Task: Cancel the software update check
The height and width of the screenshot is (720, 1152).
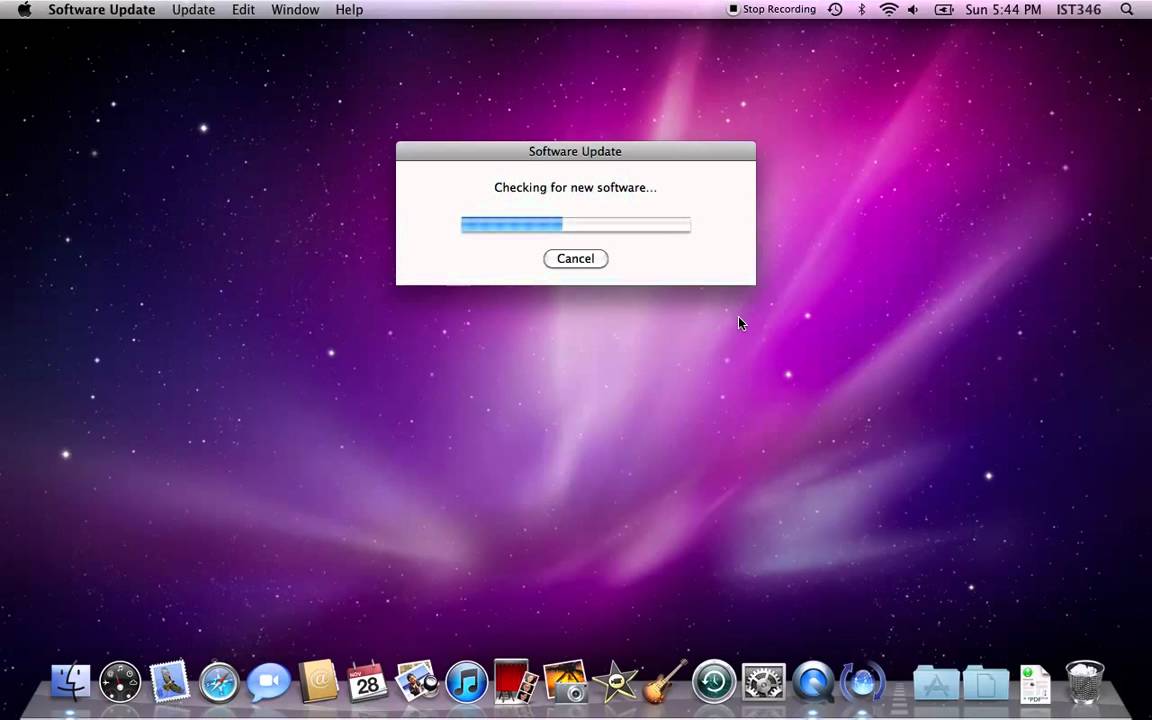Action: [x=575, y=259]
